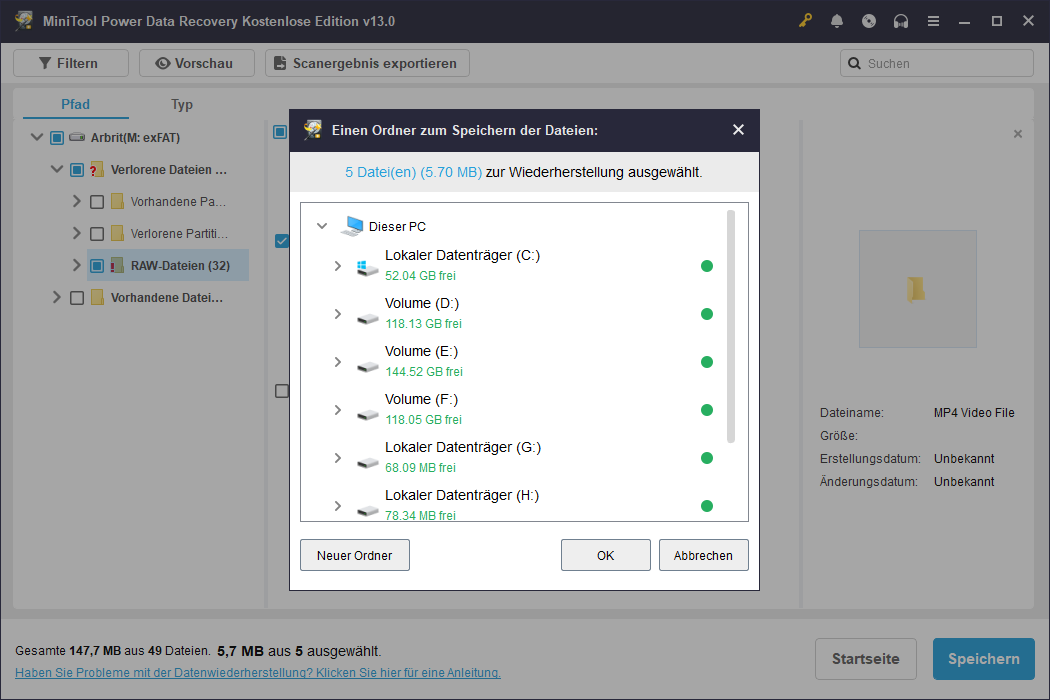Toggle checkbox for Arbrit(M: exFAT)
Viewport: 1050px width, 700px height.
click(57, 137)
